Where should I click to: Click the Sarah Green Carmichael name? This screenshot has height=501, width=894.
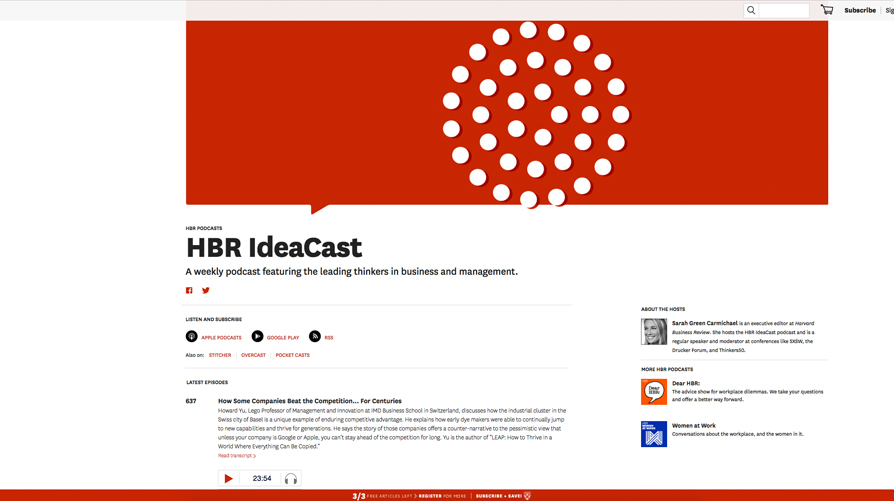(705, 323)
